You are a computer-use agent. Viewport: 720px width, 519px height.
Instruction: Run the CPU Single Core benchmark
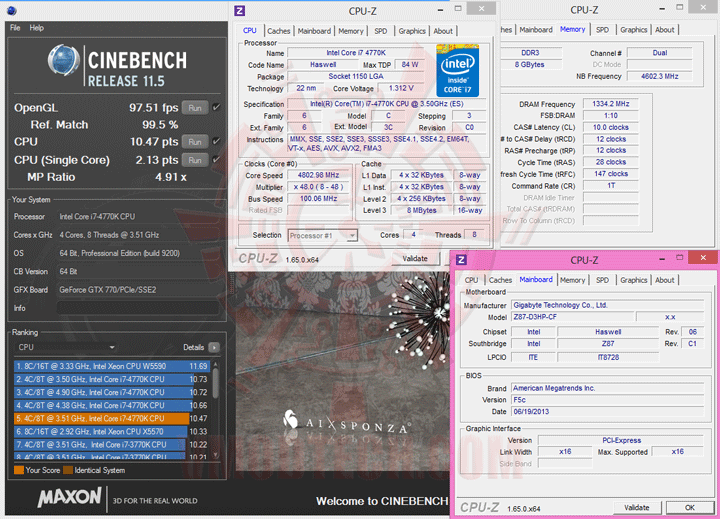(195, 160)
